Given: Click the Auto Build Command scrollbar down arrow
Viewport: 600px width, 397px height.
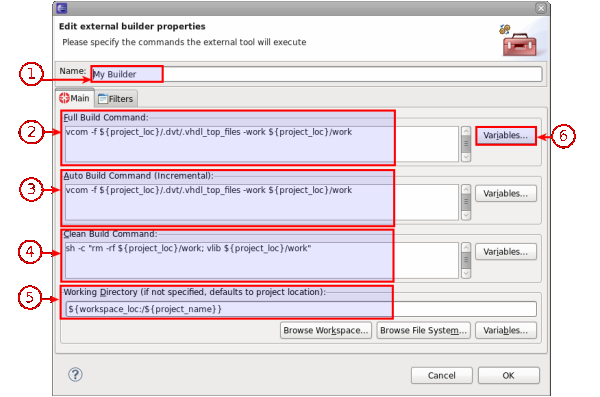Looking at the screenshot, I should tap(466, 215).
